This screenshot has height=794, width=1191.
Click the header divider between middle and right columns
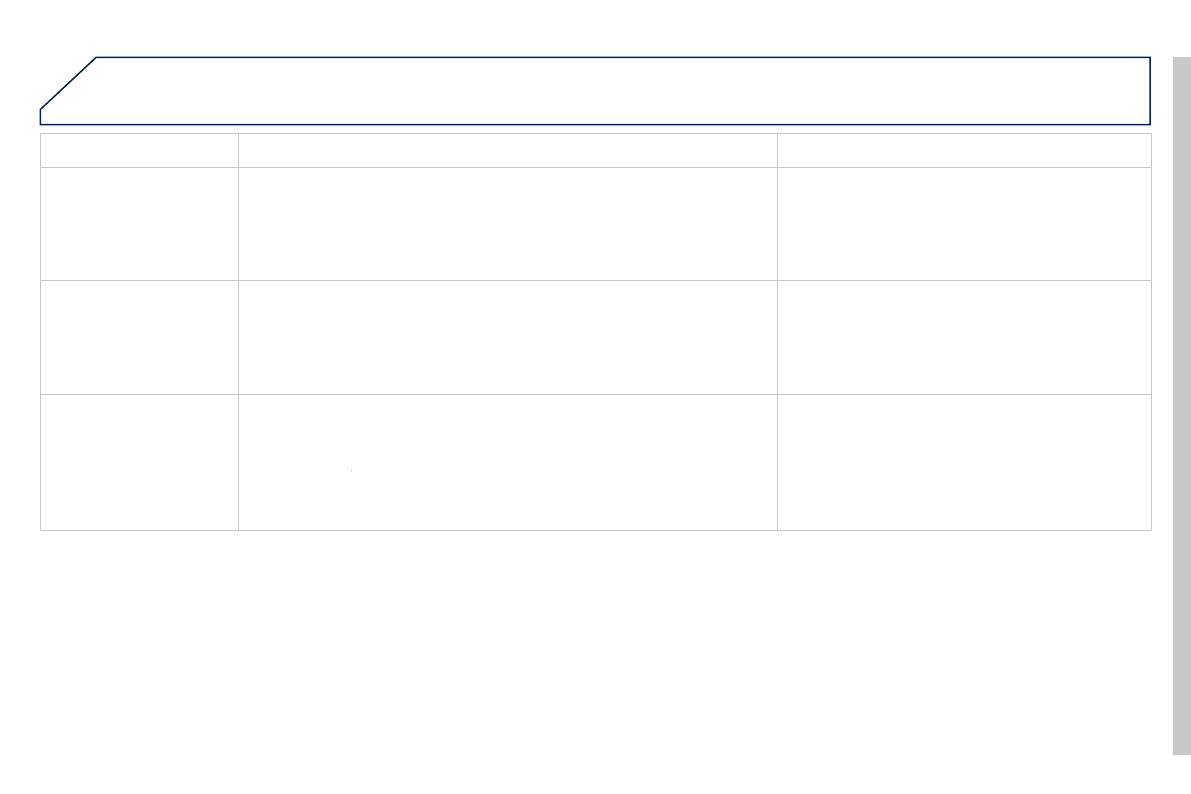point(777,150)
